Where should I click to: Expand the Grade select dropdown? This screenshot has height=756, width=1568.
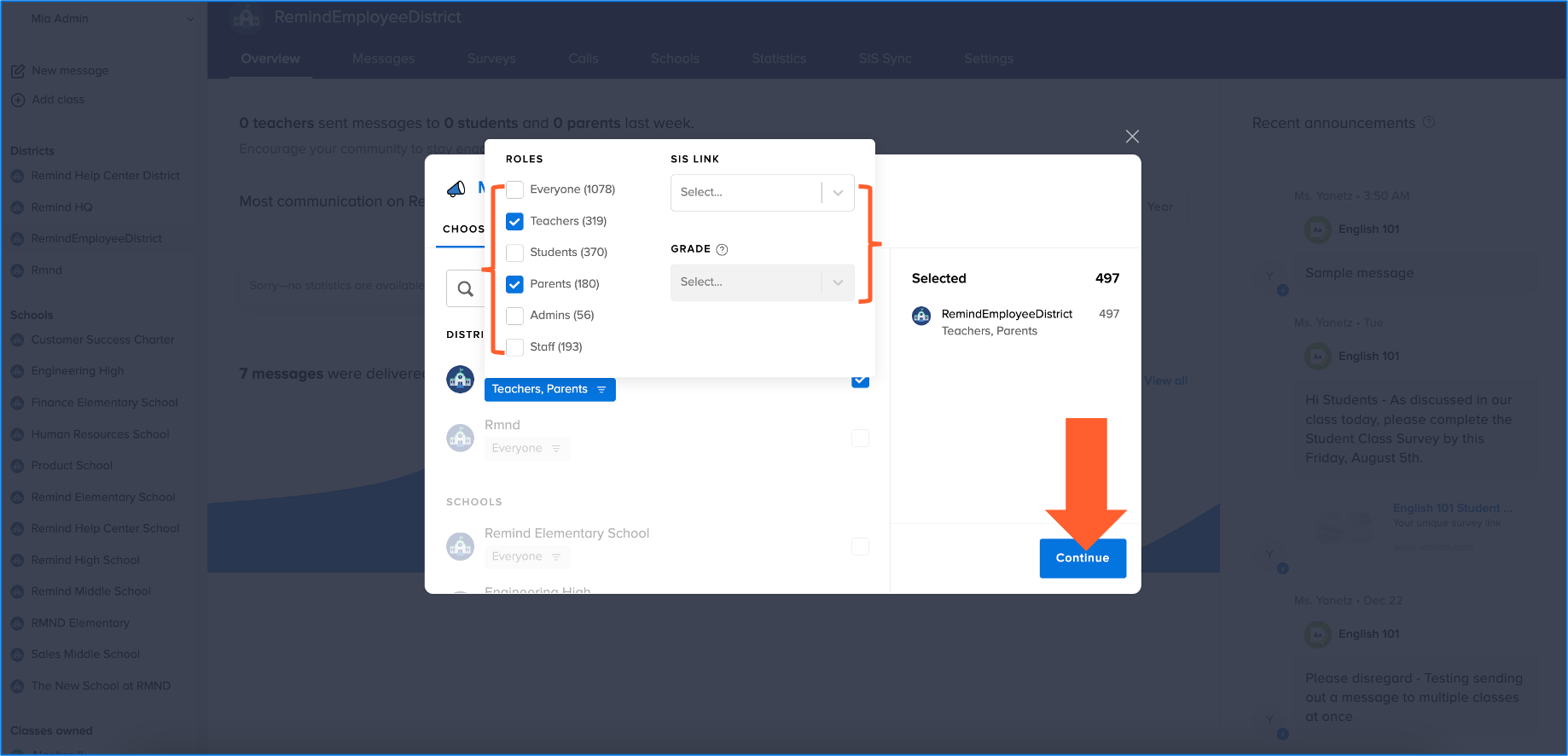click(x=762, y=282)
